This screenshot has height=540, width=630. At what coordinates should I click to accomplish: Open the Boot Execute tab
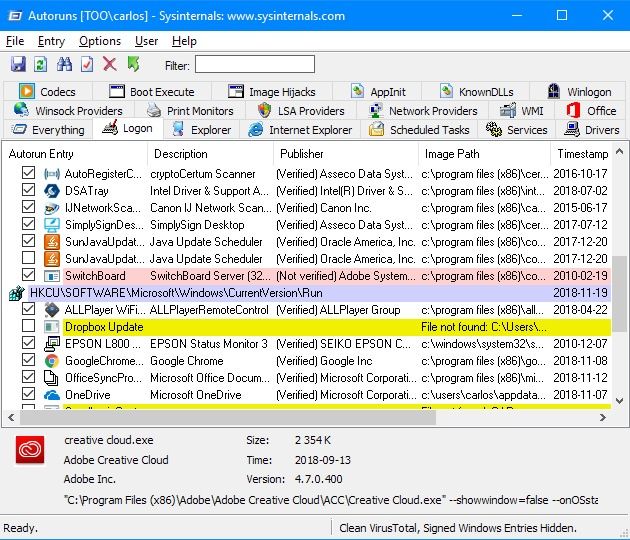click(x=151, y=92)
